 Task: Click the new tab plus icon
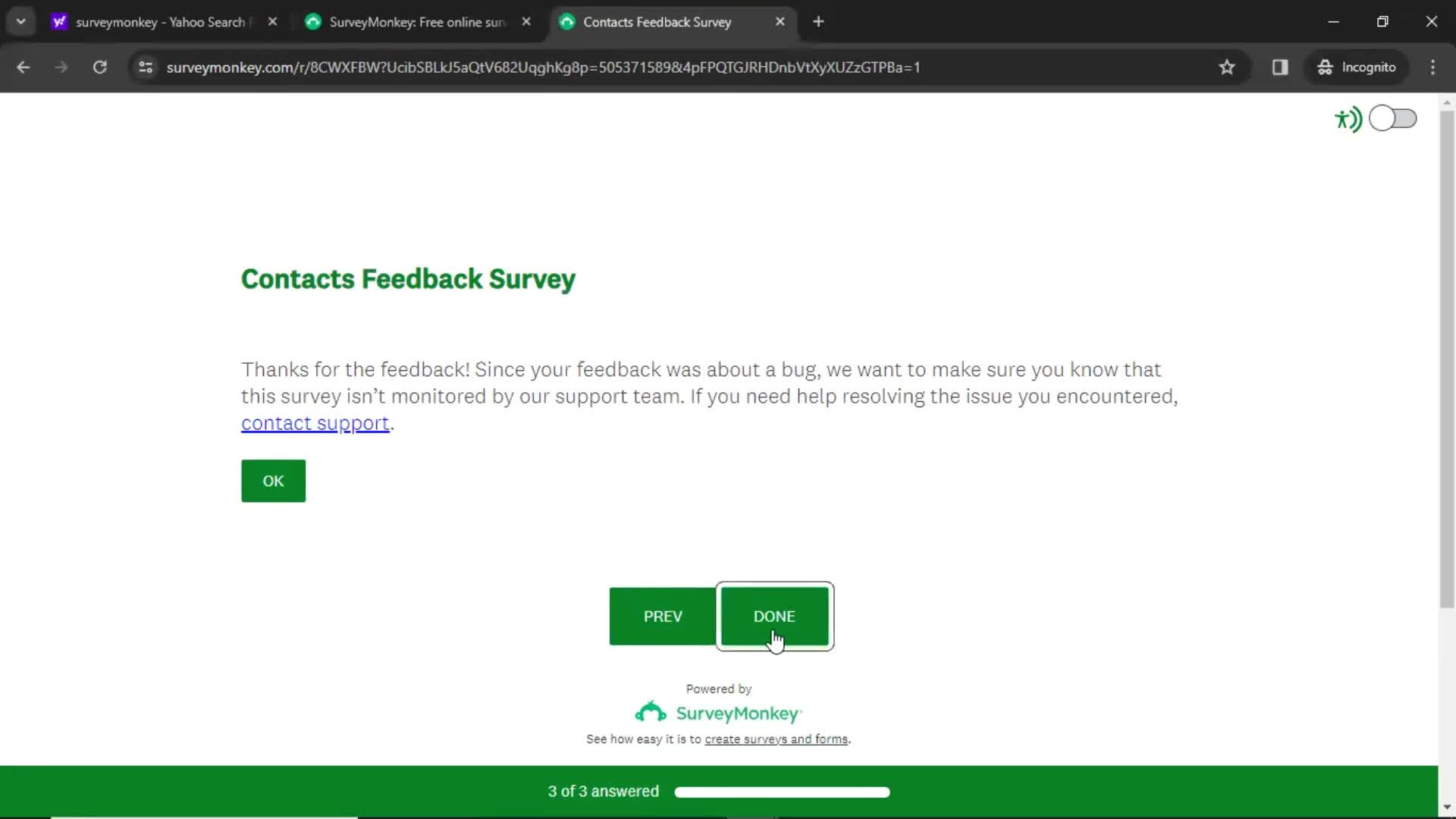point(818,22)
